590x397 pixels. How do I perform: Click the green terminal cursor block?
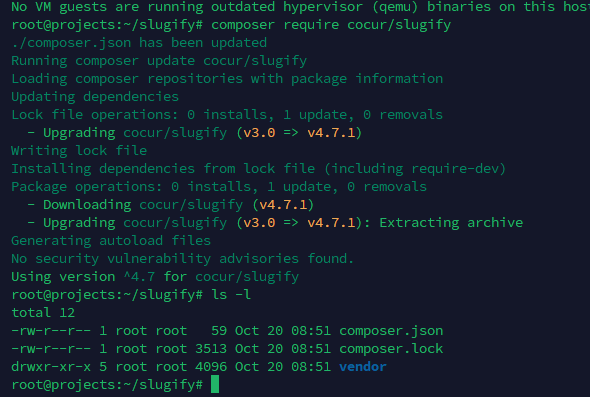[x=215, y=384]
